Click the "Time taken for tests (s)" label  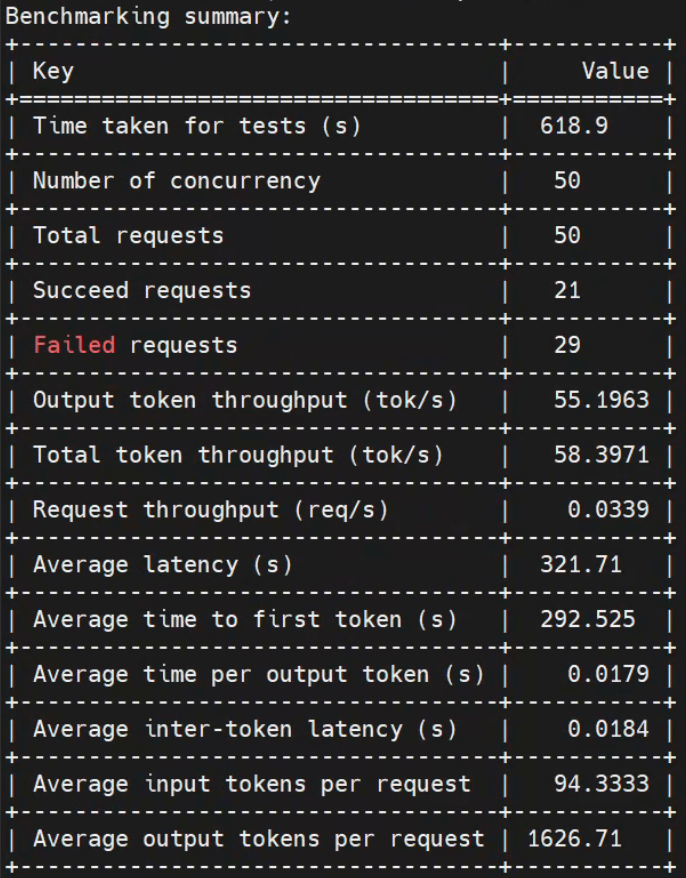coord(196,126)
